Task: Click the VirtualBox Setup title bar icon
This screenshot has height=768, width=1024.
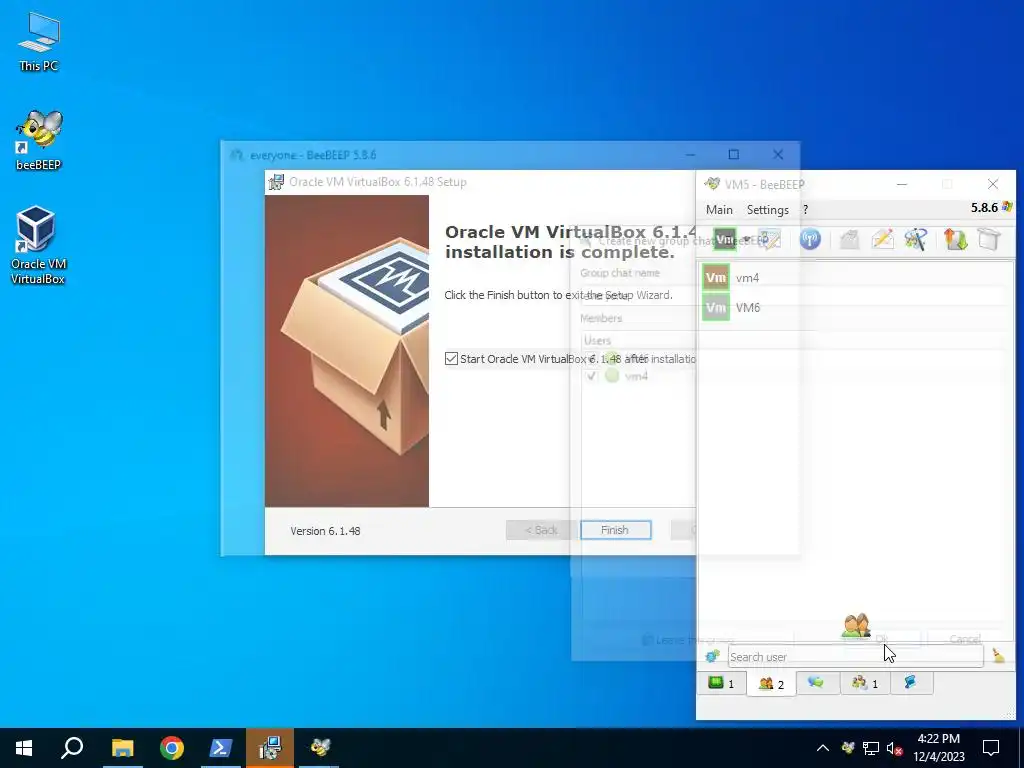Action: click(276, 182)
